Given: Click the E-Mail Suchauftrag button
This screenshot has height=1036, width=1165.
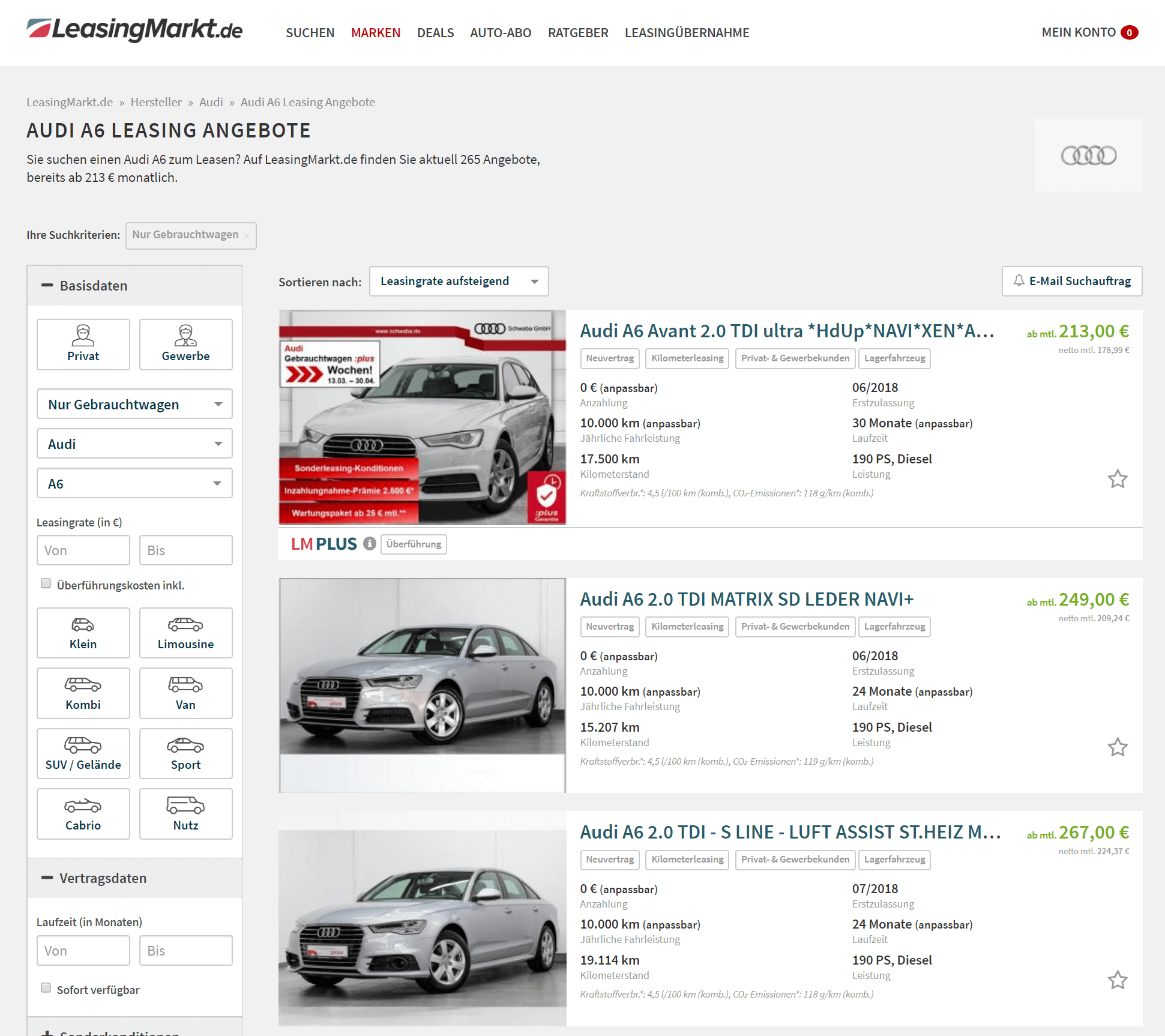Looking at the screenshot, I should pos(1072,281).
